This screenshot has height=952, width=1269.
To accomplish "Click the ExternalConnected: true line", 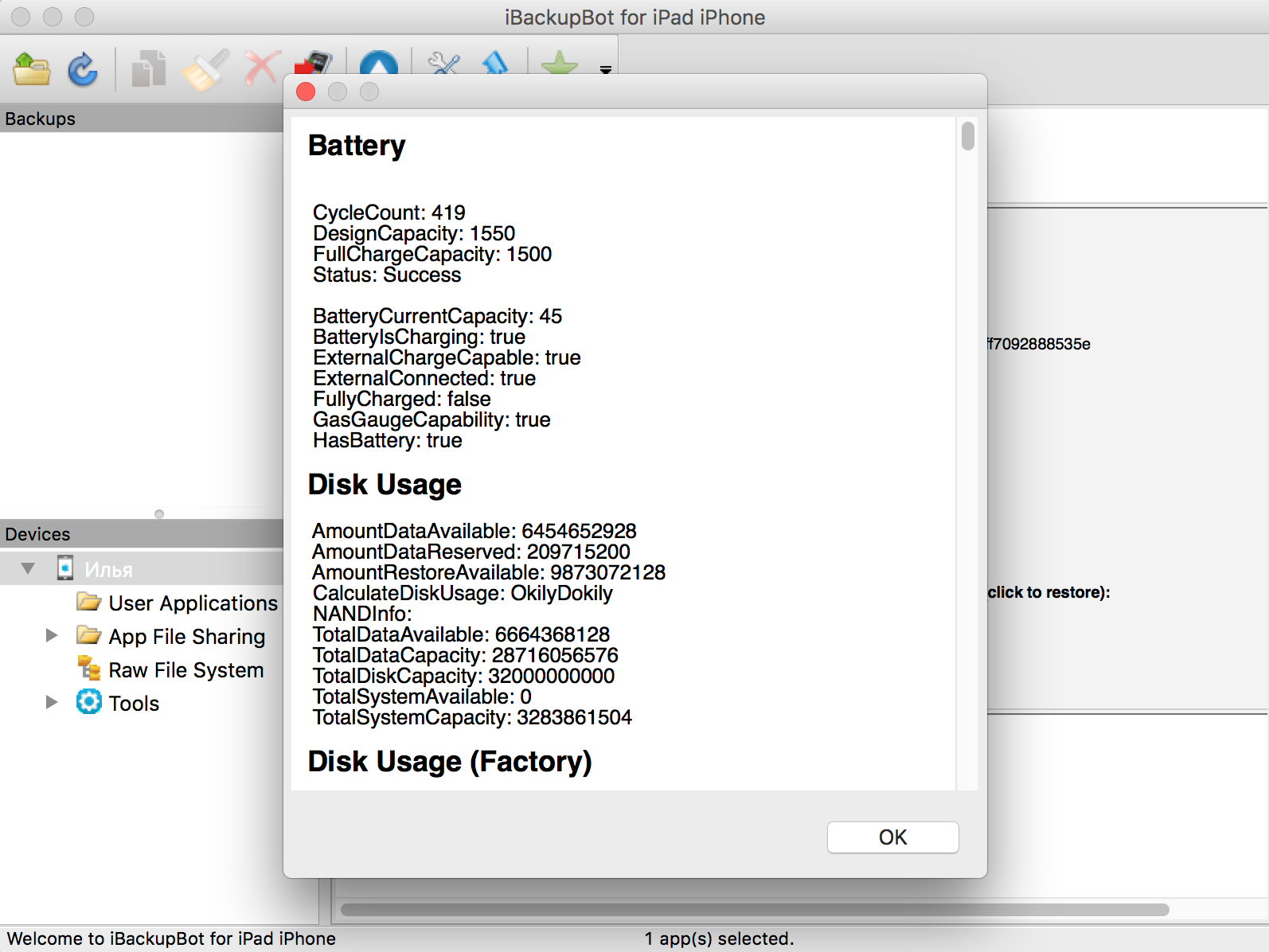I will 424,378.
